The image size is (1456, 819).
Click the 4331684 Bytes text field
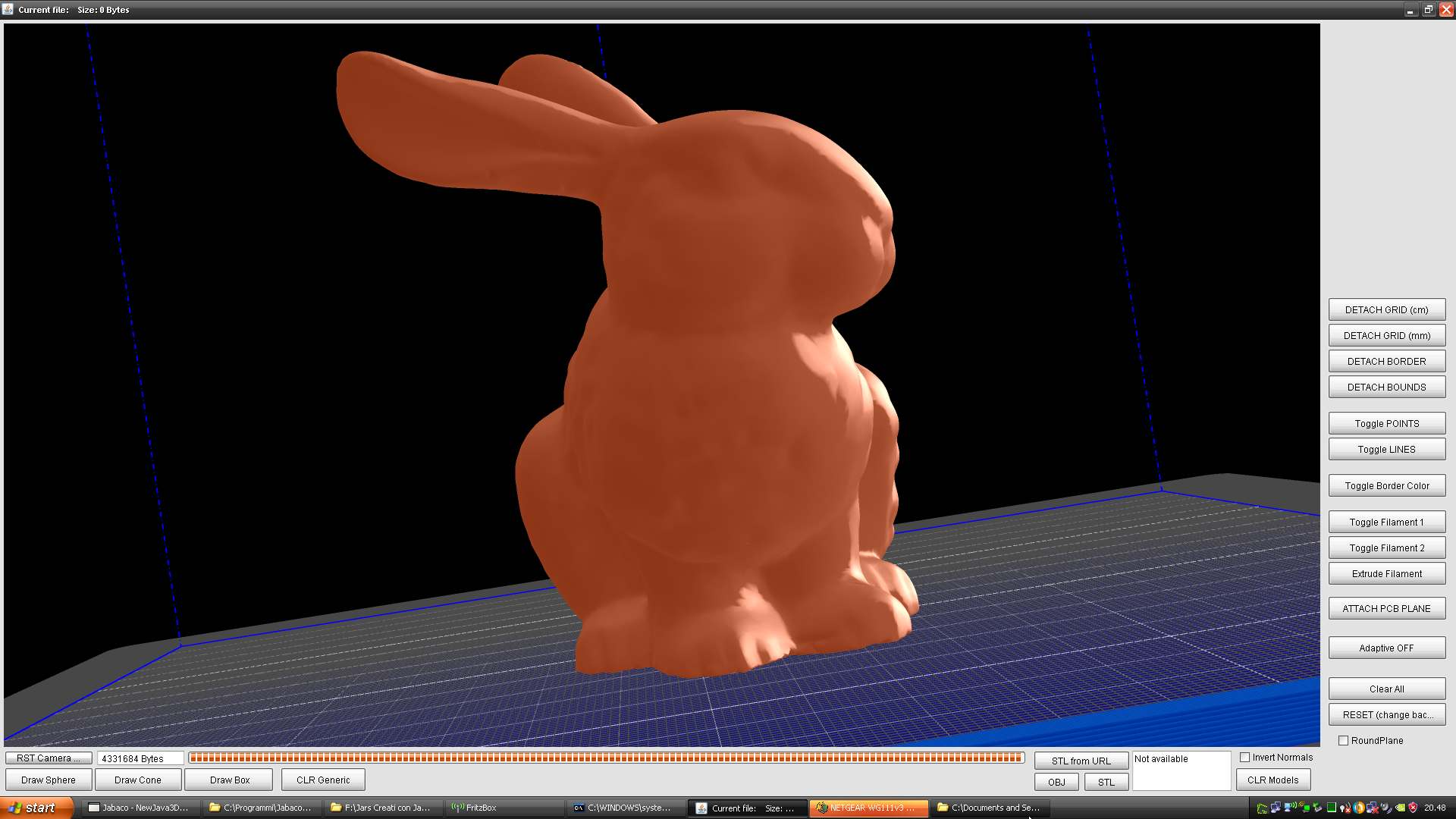[x=140, y=758]
